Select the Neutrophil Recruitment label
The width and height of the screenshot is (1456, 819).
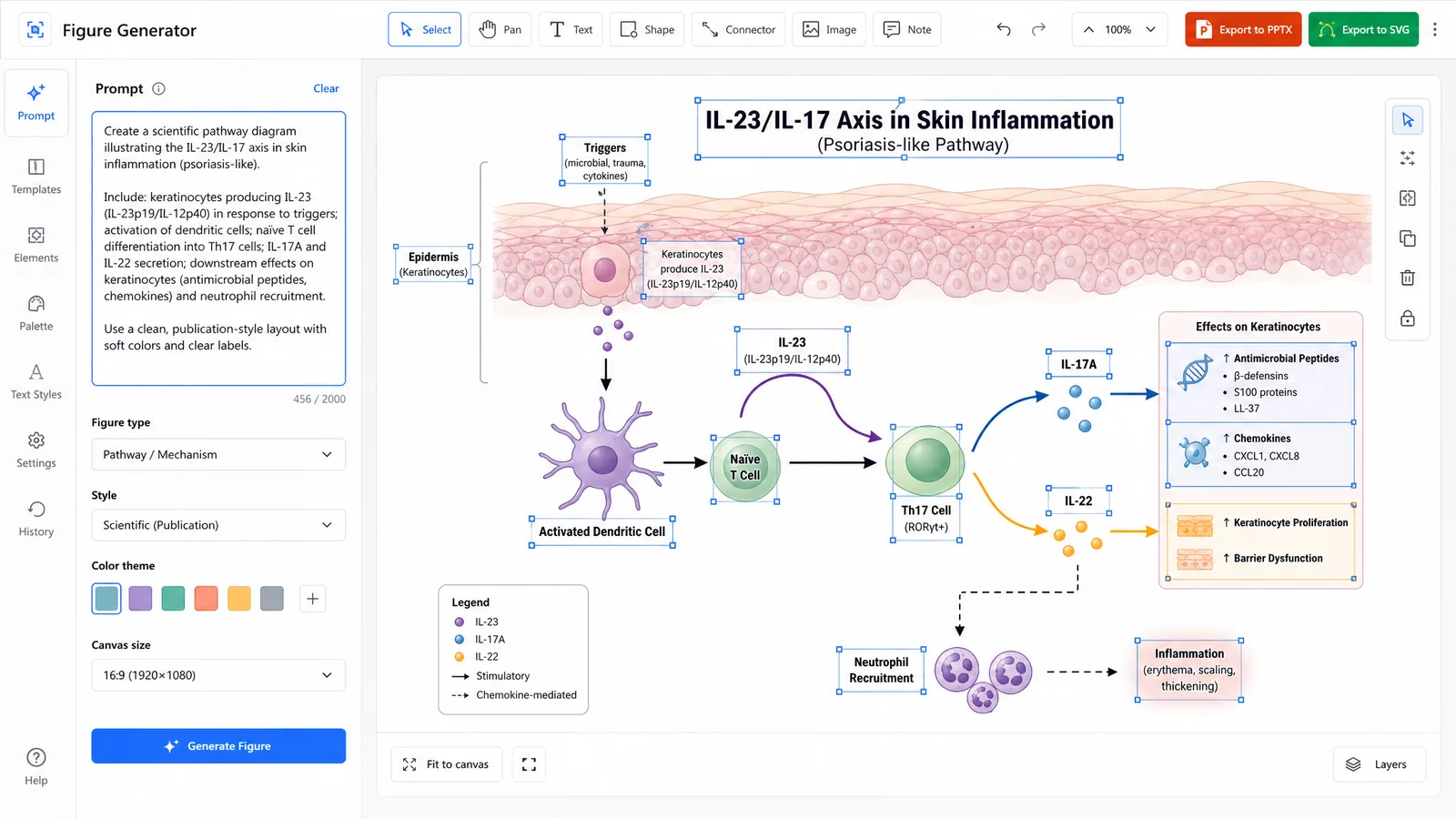tap(881, 670)
